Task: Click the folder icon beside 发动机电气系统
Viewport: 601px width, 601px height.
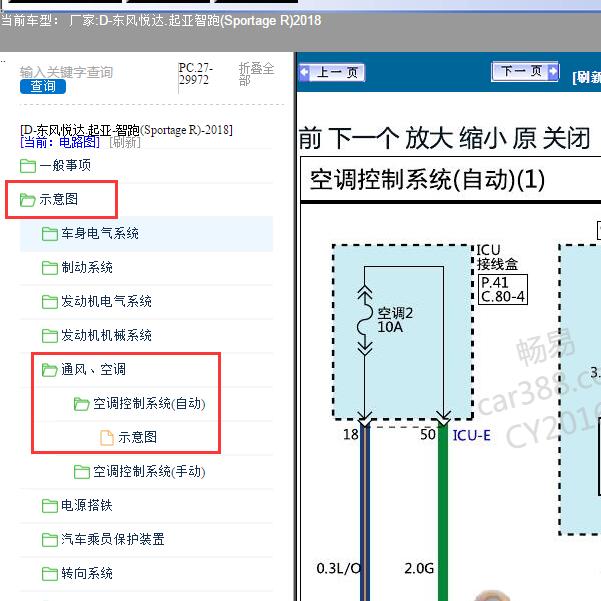Action: [x=50, y=302]
